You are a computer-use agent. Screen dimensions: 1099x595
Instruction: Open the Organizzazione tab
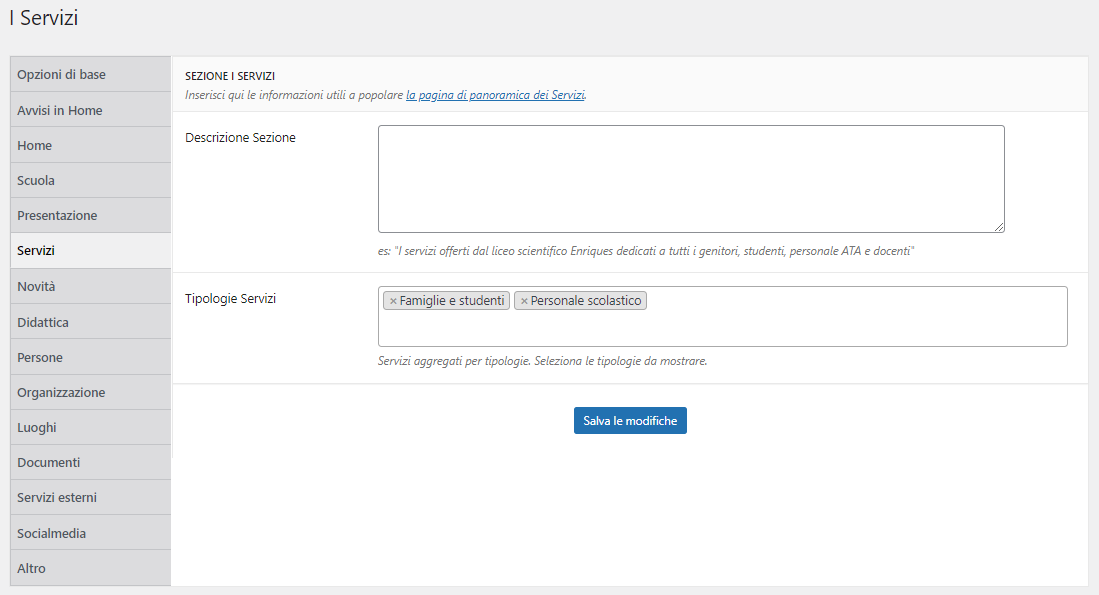(90, 392)
